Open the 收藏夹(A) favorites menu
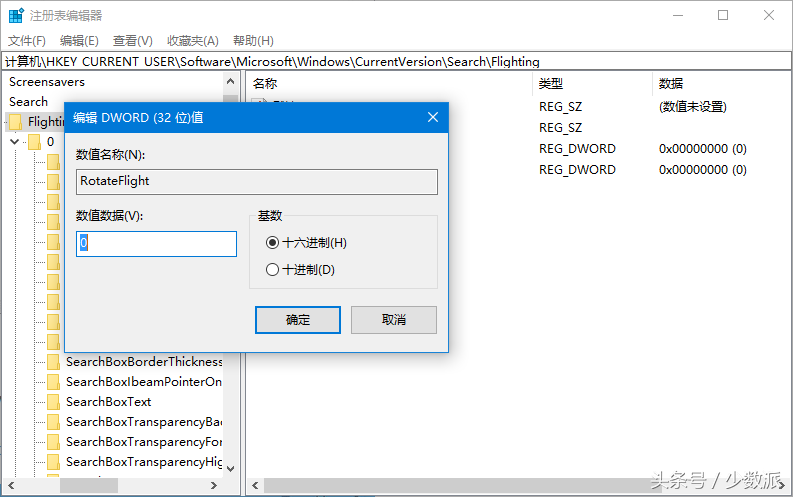This screenshot has height=497, width=793. pos(193,41)
